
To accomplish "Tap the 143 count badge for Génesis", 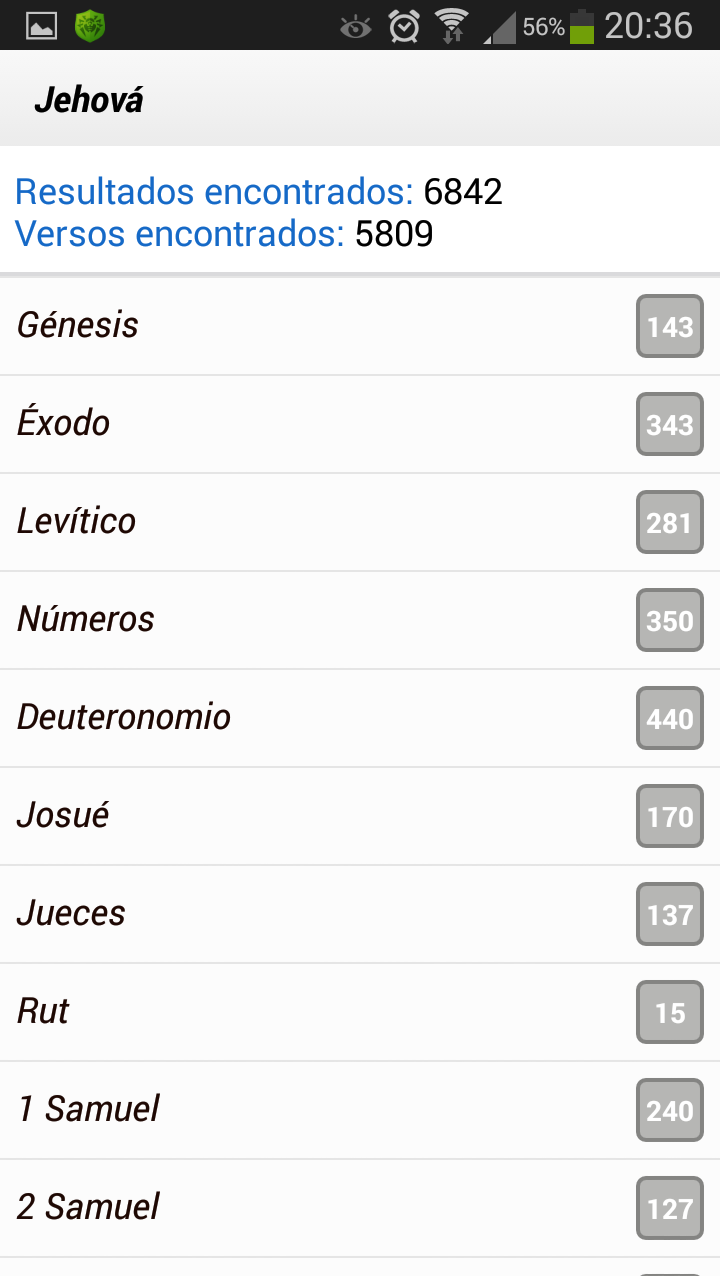I will pyautogui.click(x=670, y=326).
